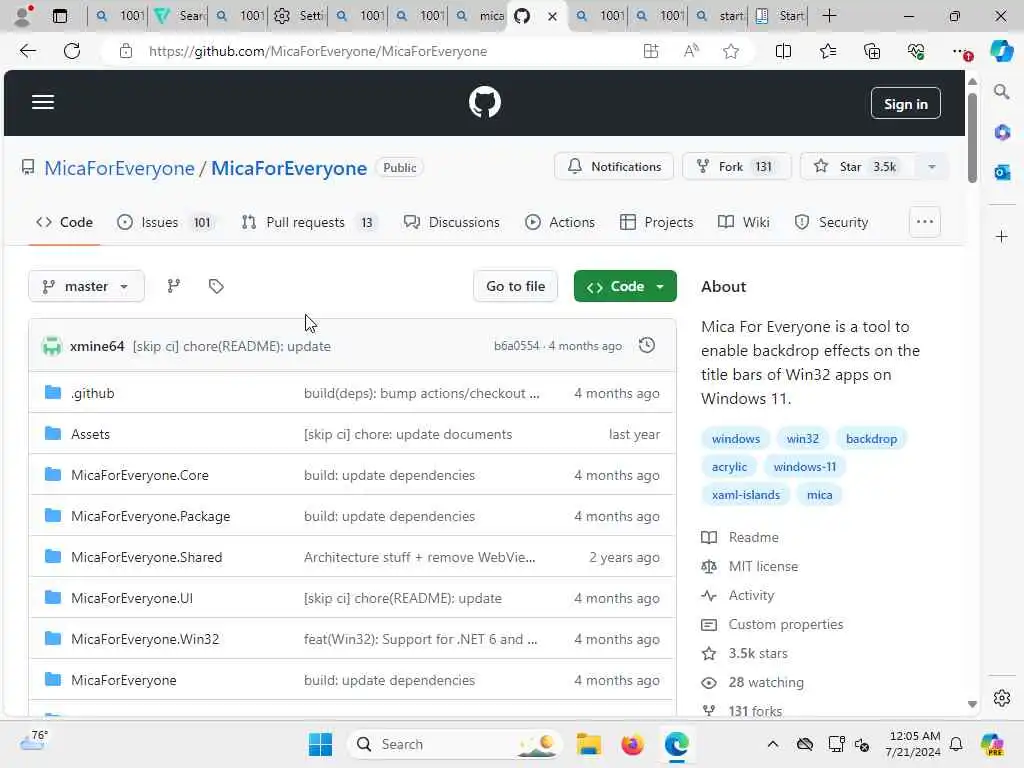Open the MicaForEveryone.Package folder
The image size is (1024, 768).
150,516
